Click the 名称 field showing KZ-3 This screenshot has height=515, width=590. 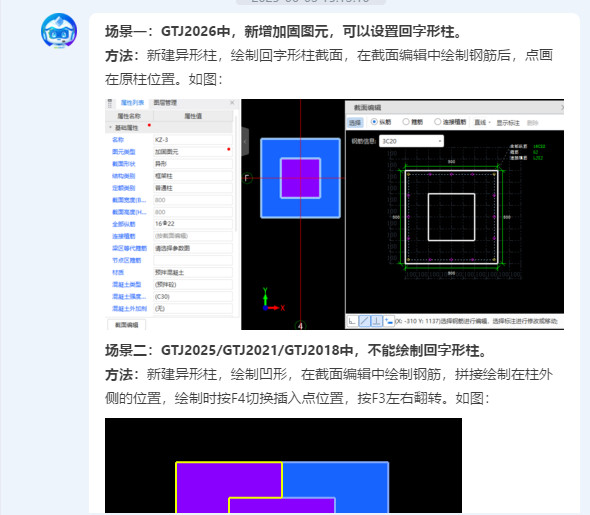point(193,140)
